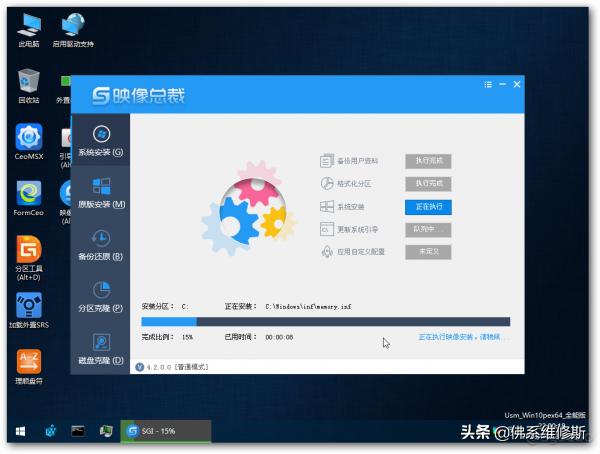Open the monitor taskbar icon

point(106,431)
